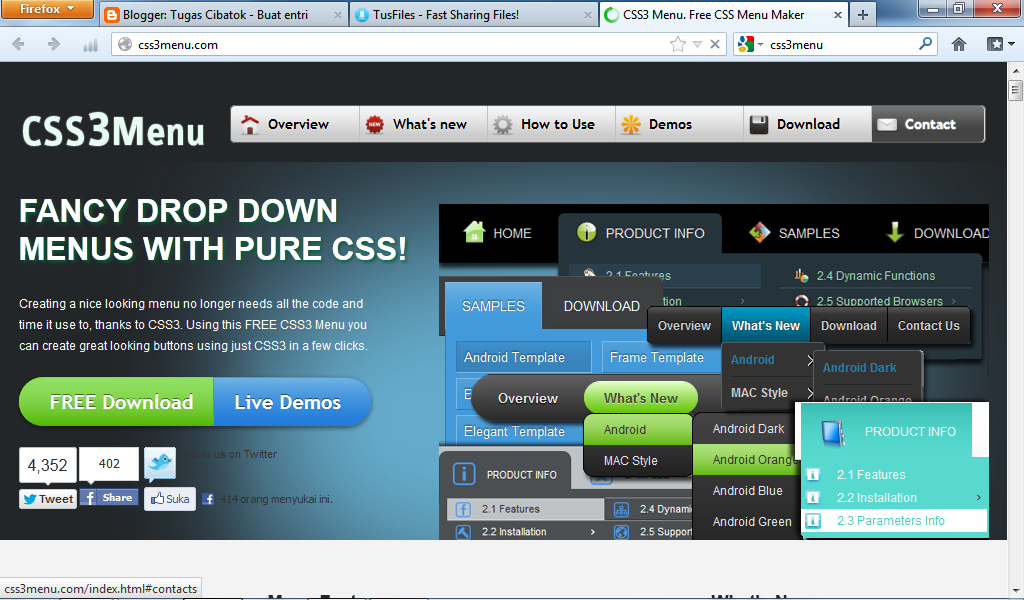The width and height of the screenshot is (1024, 600).
Task: Click the 4,352 tweet count box
Action: 48,465
